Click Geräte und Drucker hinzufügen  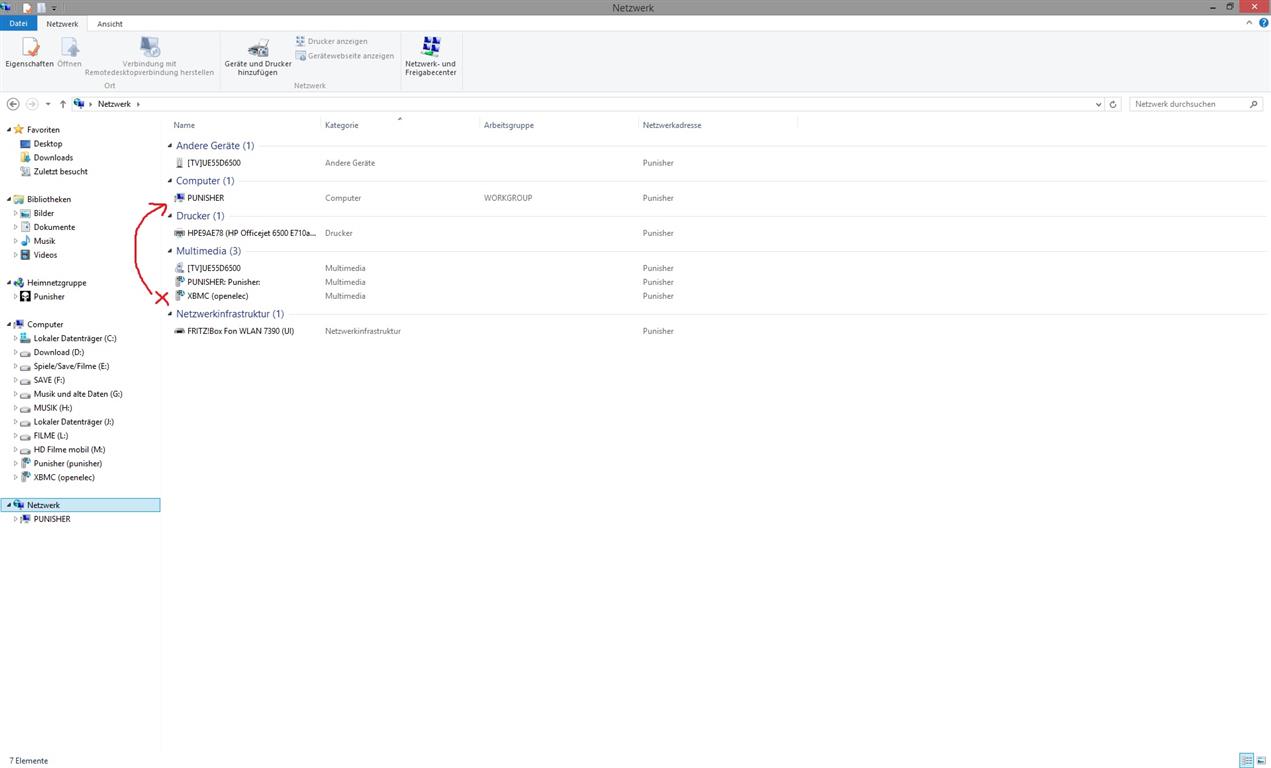(258, 57)
